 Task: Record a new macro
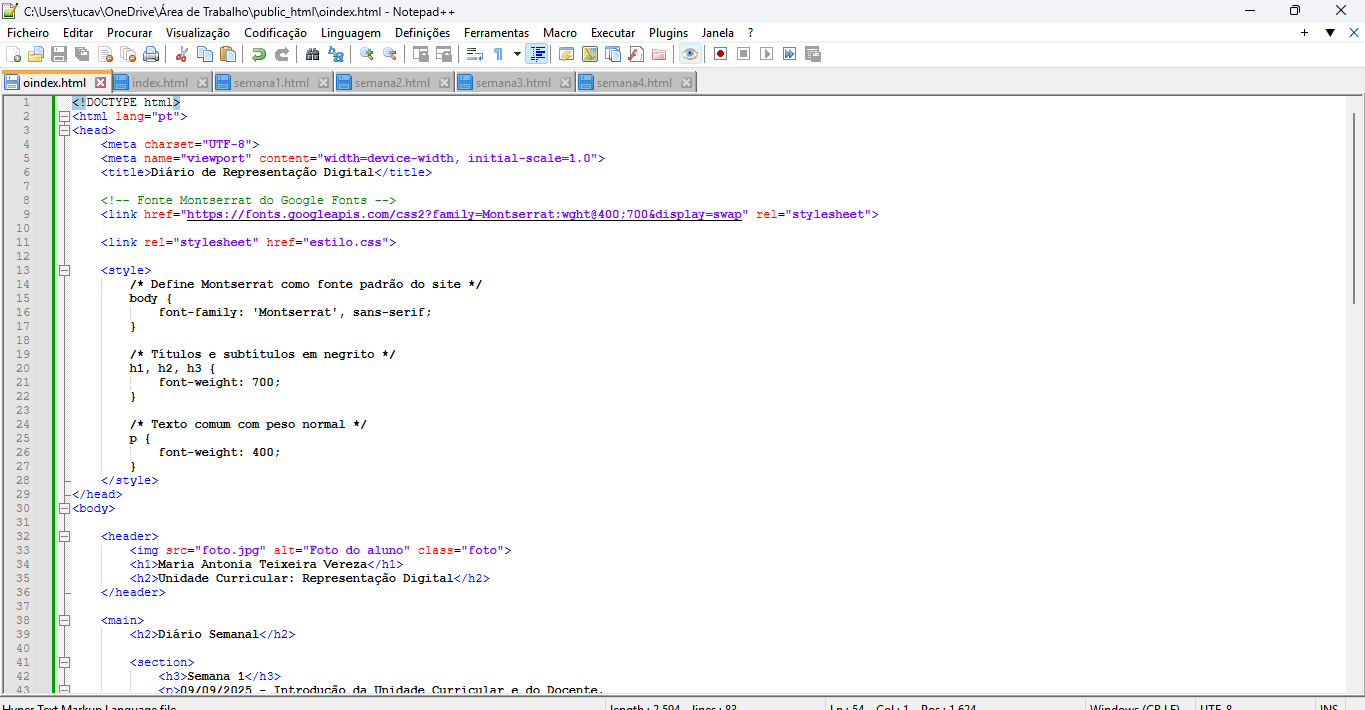719,53
